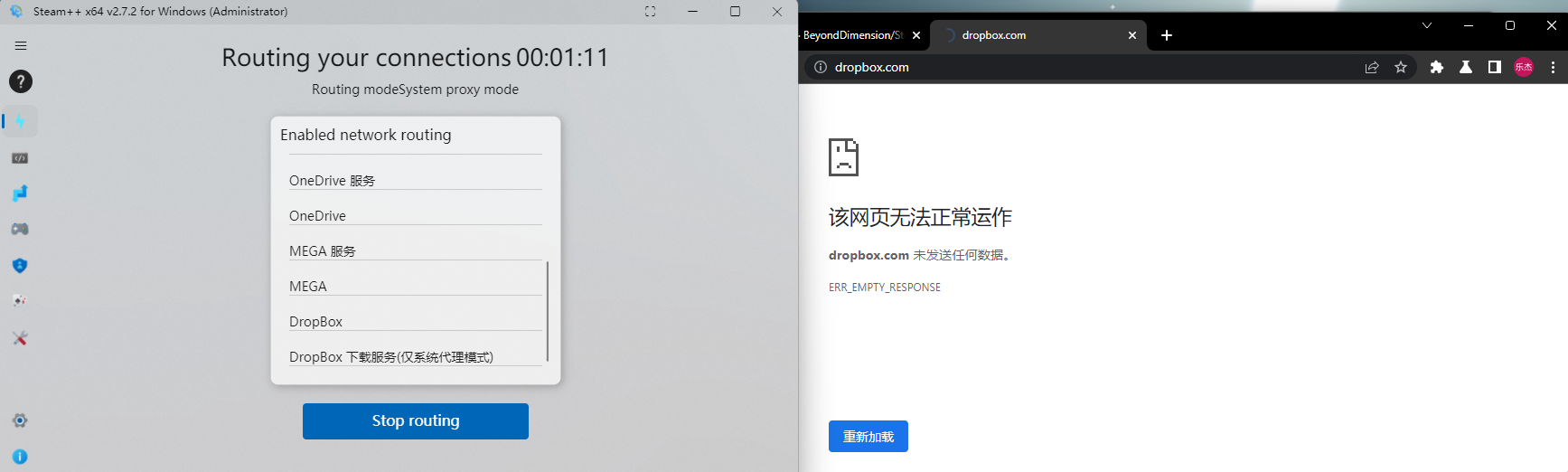Image resolution: width=1568 pixels, height=472 pixels.
Task: Click the routing list vertical scrollbar
Action: 548,311
